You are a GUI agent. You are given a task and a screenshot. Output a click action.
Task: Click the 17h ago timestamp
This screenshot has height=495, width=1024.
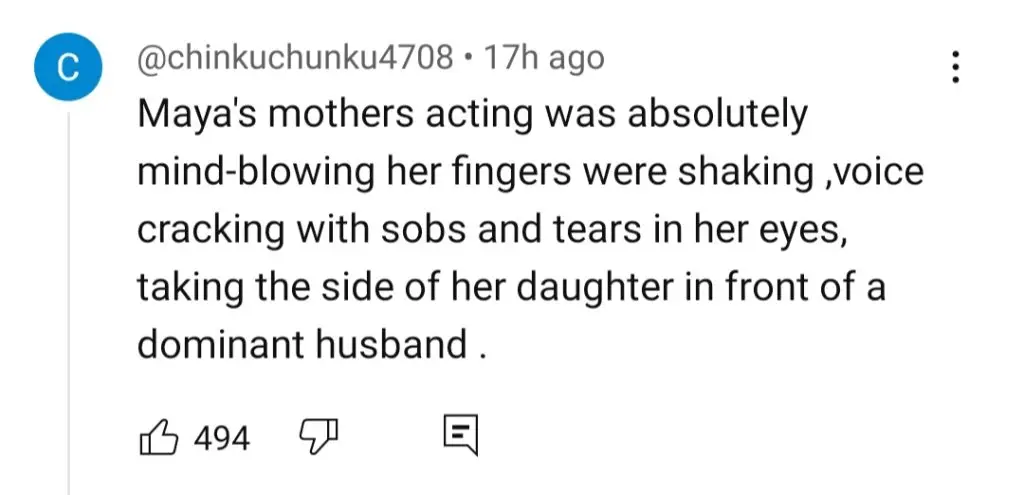tap(544, 59)
